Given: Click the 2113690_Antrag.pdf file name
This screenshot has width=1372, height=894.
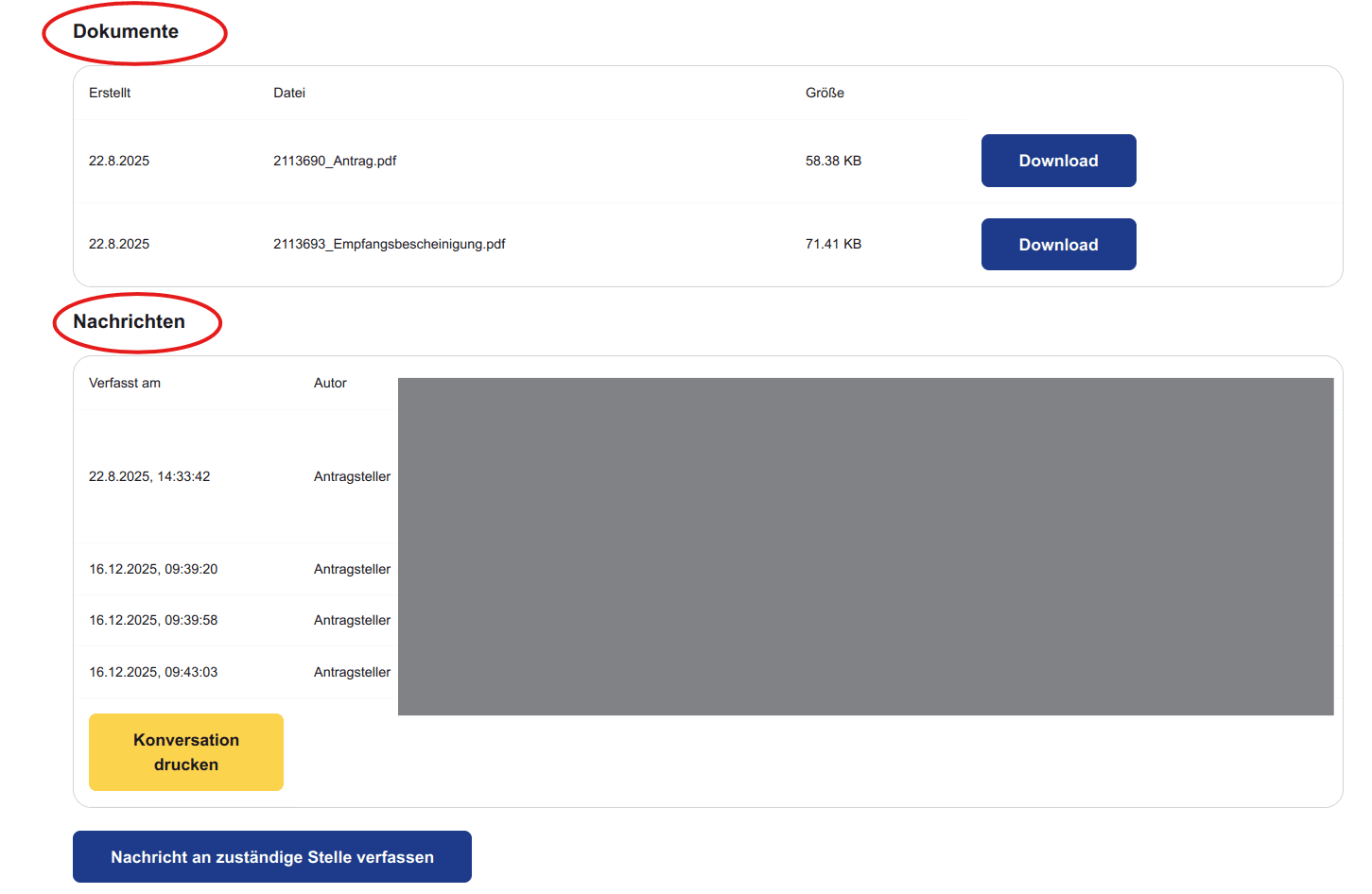Looking at the screenshot, I should point(335,161).
